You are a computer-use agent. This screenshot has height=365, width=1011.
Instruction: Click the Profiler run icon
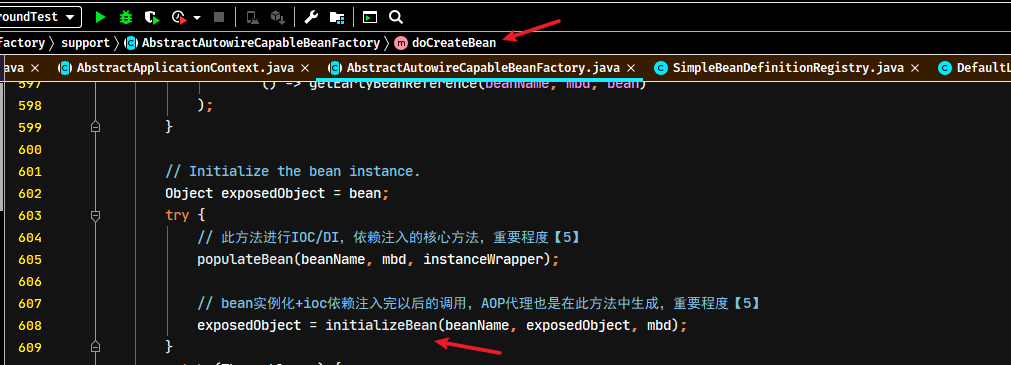click(x=180, y=17)
